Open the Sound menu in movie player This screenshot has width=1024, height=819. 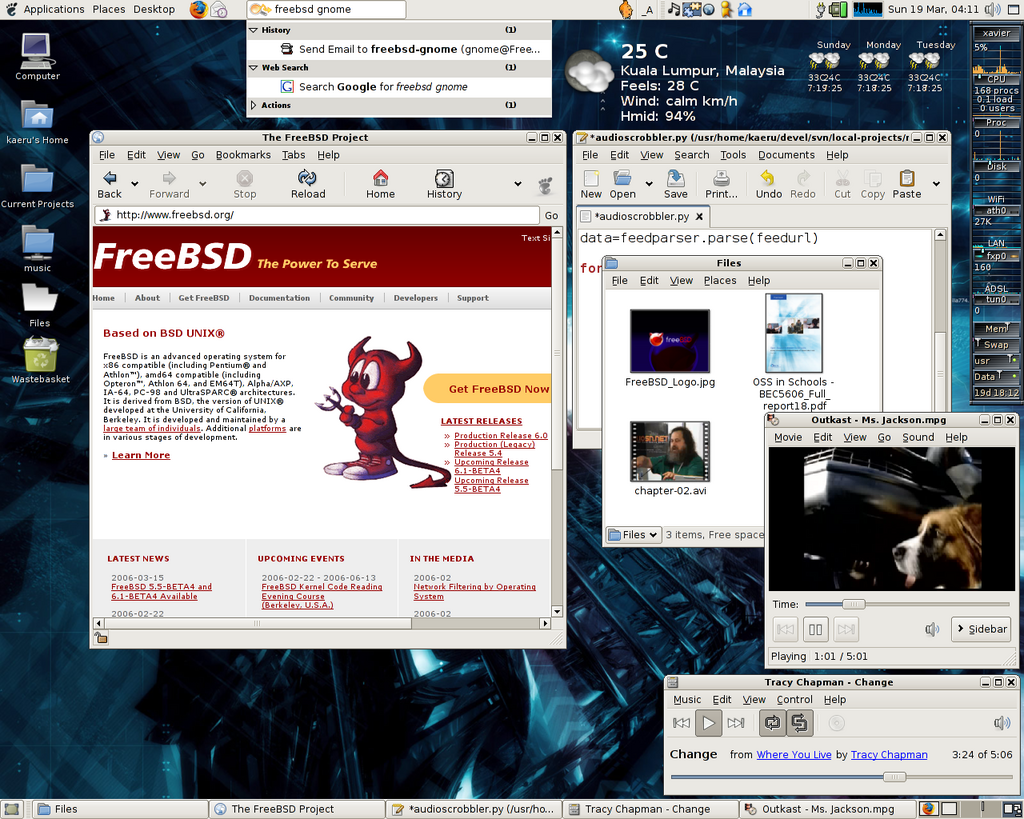tap(918, 438)
